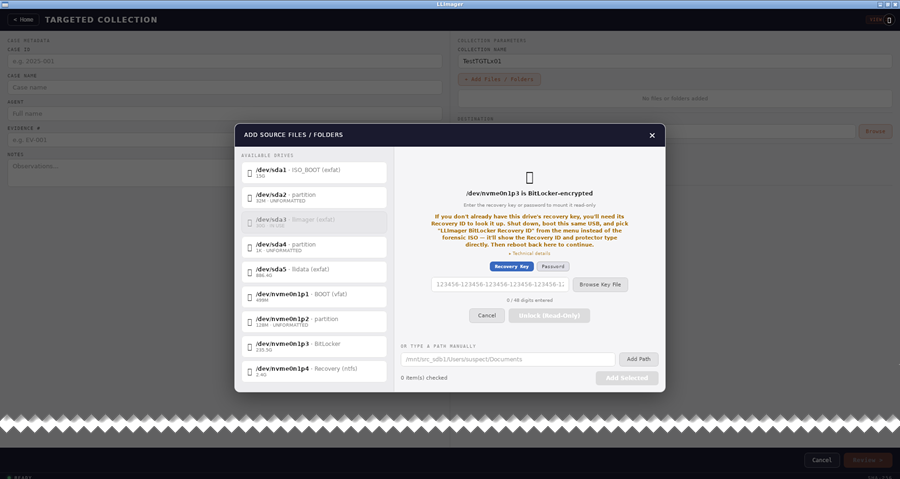Click the destination Browse button

[x=875, y=131]
